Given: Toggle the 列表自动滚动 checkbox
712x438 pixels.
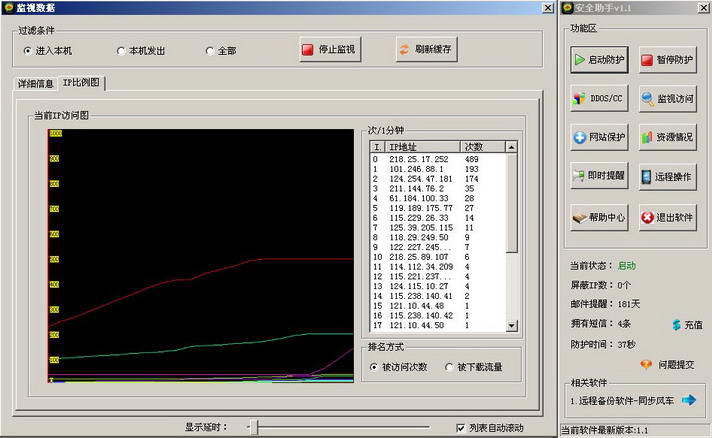Looking at the screenshot, I should (460, 427).
